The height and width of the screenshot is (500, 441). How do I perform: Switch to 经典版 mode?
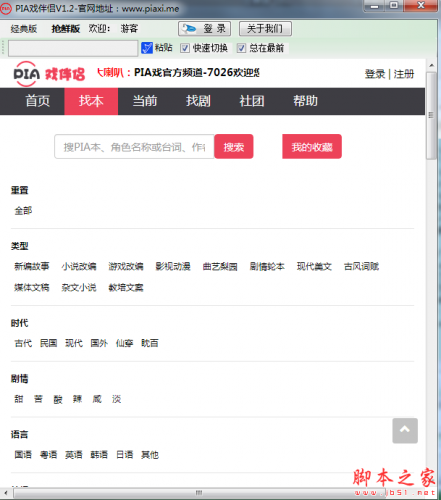[x=24, y=29]
